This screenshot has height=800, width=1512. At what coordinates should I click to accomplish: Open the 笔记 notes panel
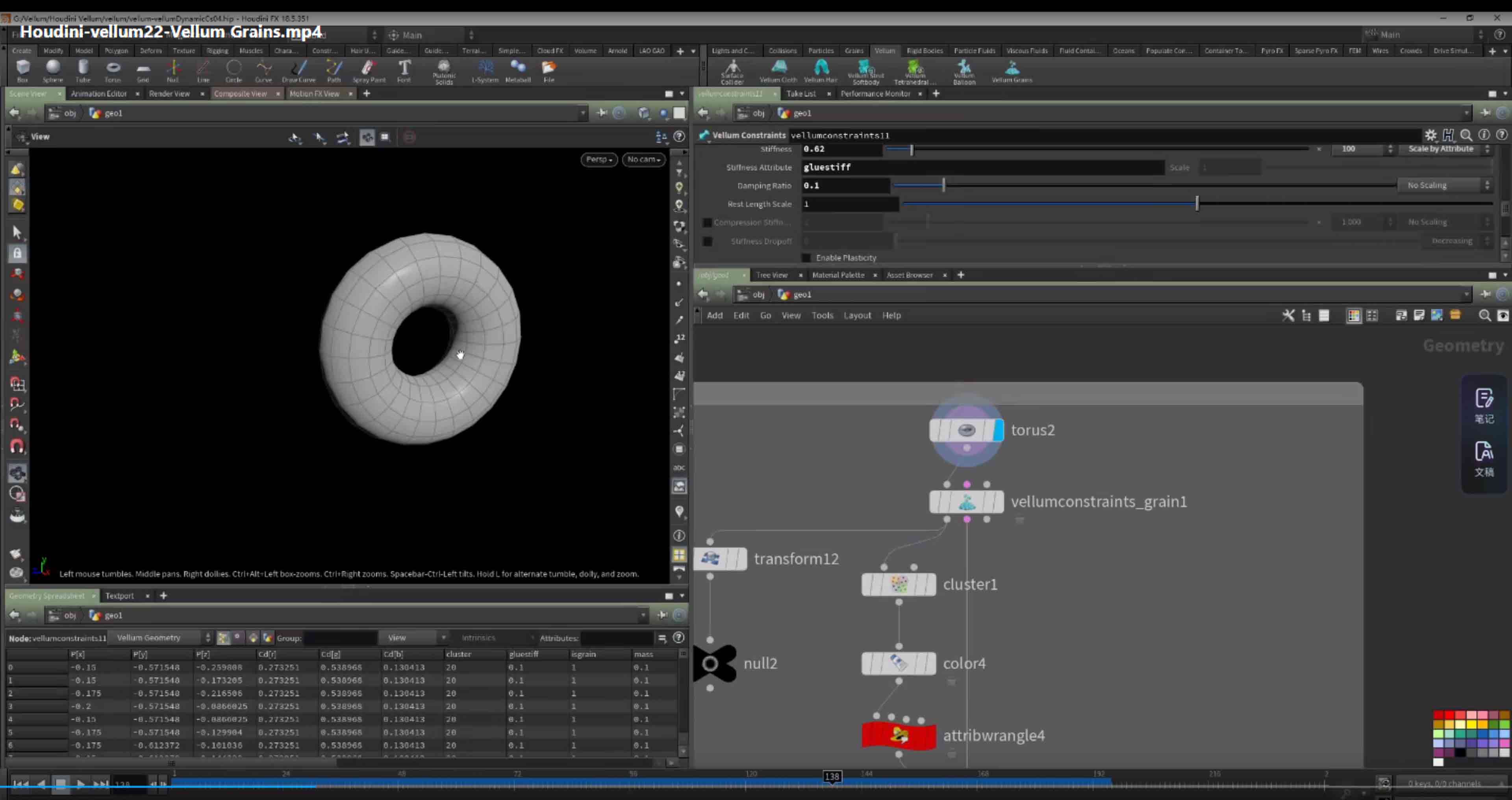(1484, 406)
